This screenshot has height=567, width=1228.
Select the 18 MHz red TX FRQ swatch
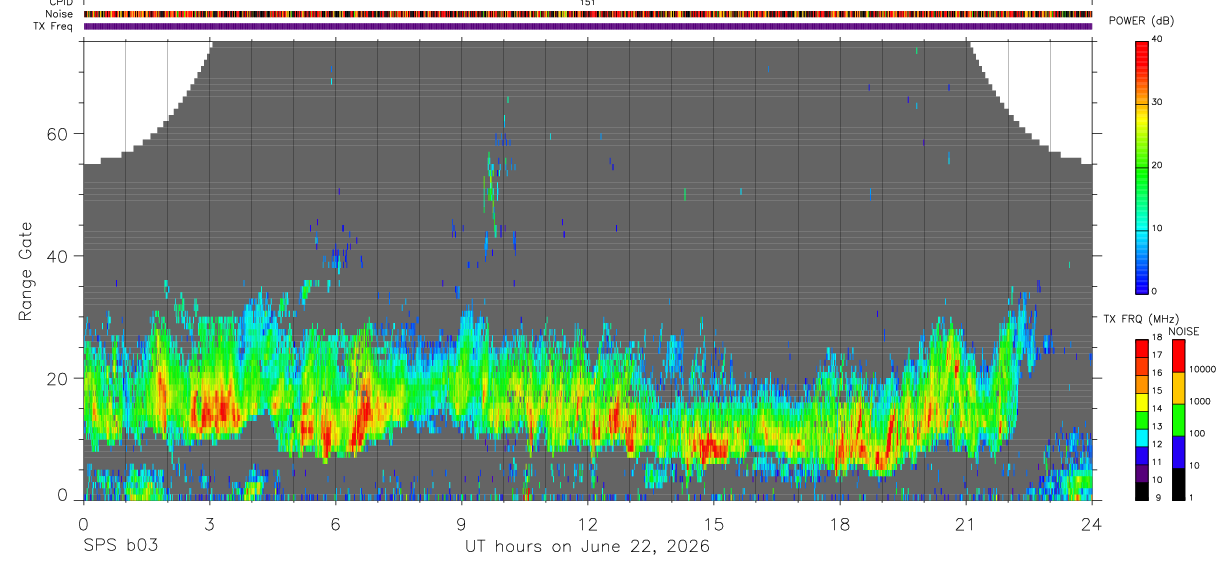(1142, 349)
